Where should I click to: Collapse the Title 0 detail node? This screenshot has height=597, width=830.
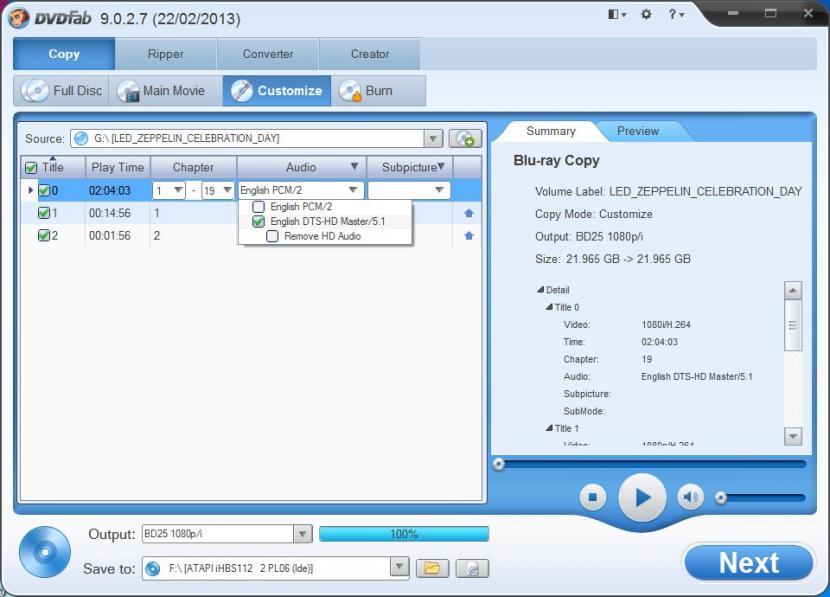(x=549, y=307)
